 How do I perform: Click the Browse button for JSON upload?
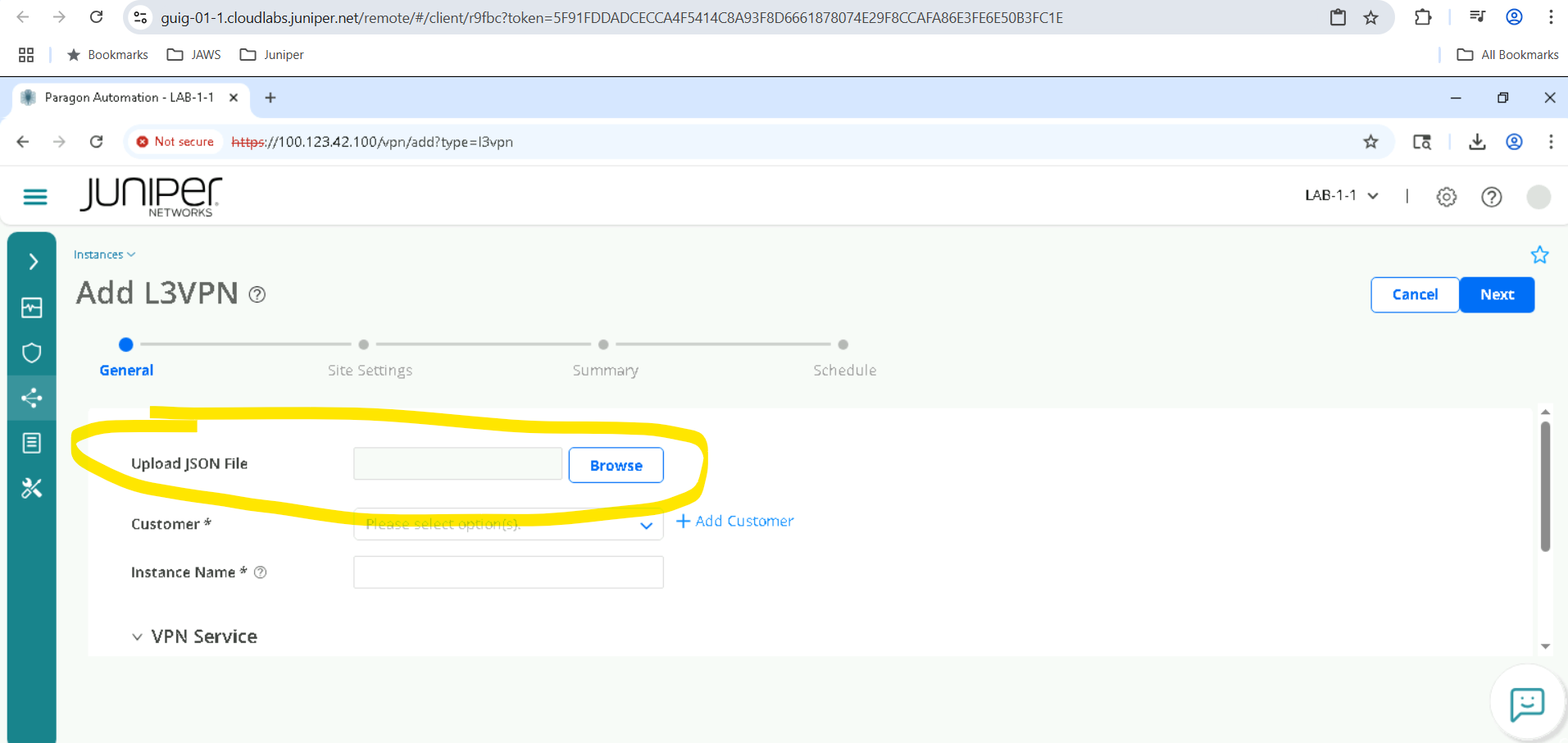(616, 465)
